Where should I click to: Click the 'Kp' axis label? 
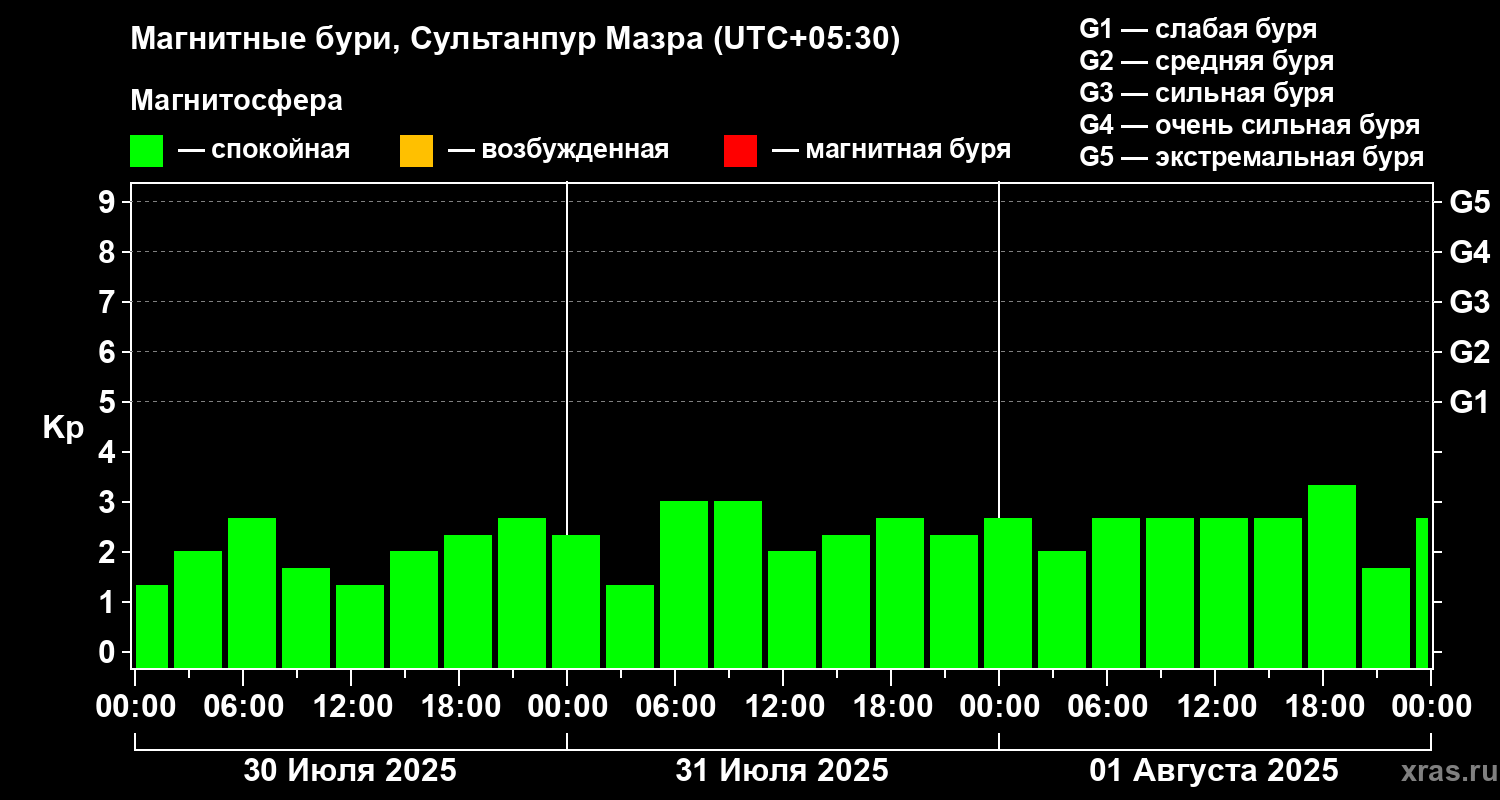(x=63, y=427)
